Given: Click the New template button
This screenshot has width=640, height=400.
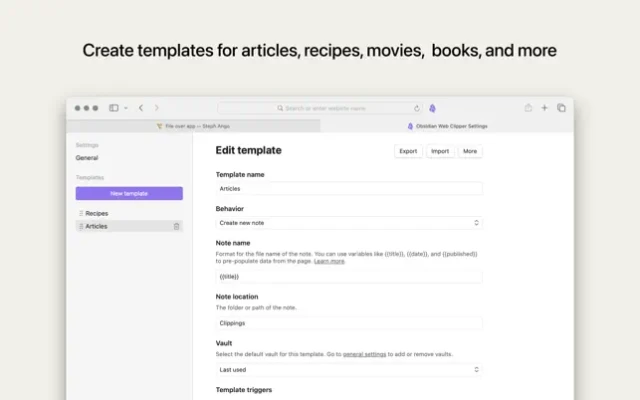Looking at the screenshot, I should click(129, 193).
